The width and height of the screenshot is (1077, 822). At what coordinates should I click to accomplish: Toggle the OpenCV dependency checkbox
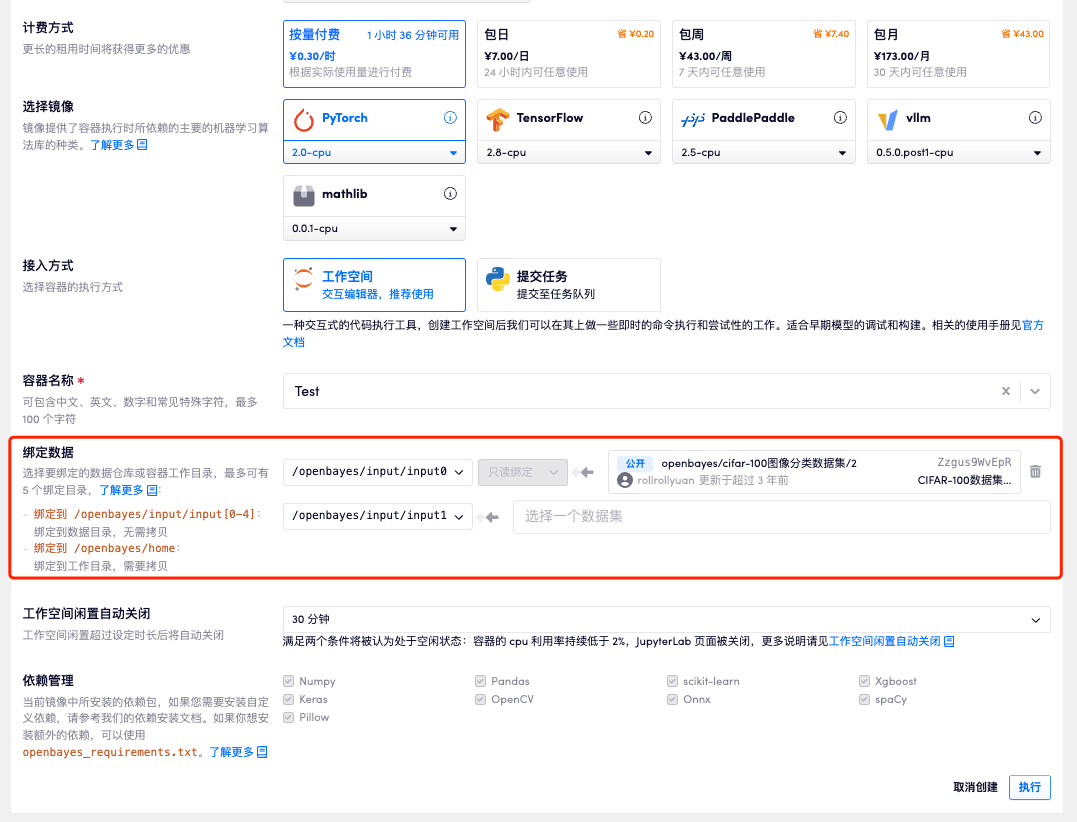coord(482,699)
